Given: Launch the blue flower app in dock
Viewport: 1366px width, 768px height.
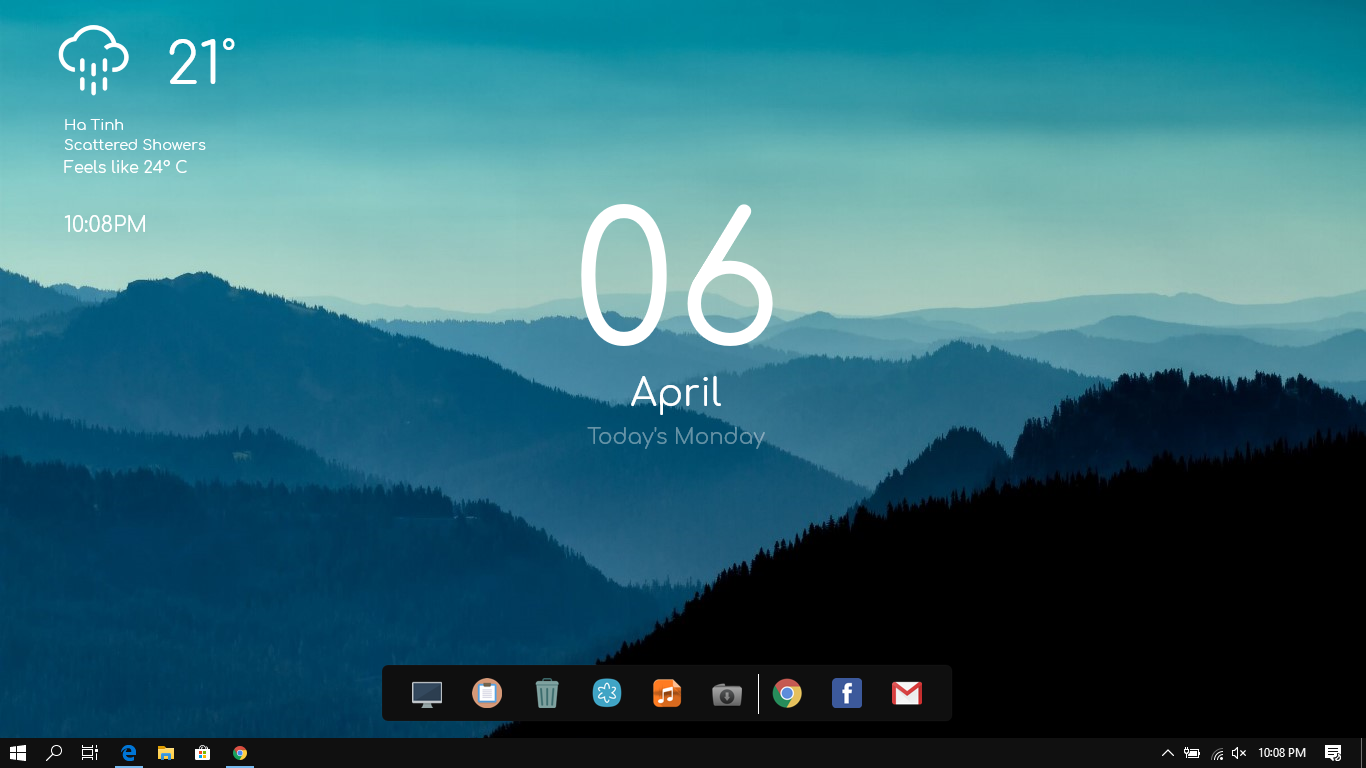Looking at the screenshot, I should point(607,693).
